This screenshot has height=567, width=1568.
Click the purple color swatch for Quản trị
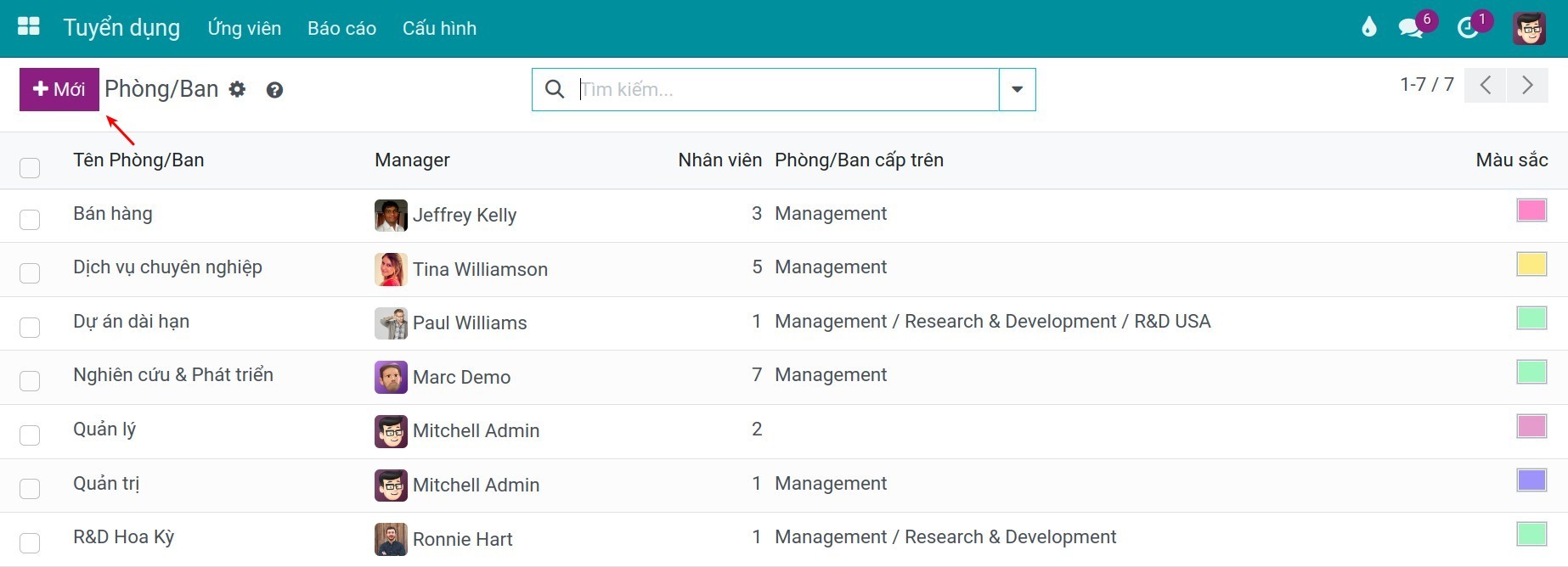click(x=1531, y=480)
